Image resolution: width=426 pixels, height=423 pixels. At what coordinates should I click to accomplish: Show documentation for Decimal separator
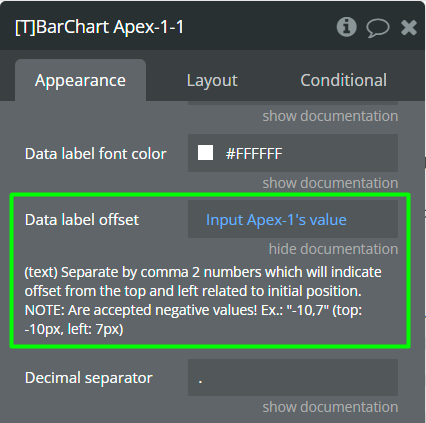click(x=330, y=407)
